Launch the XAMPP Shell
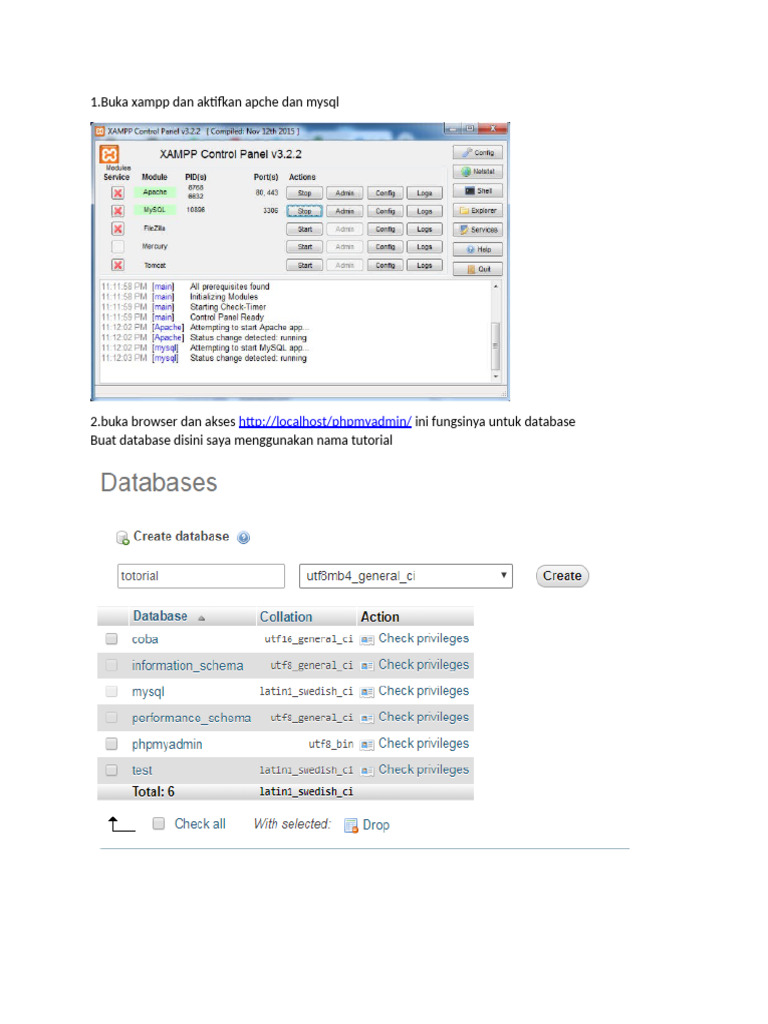The height and width of the screenshot is (1024, 768). (x=477, y=190)
